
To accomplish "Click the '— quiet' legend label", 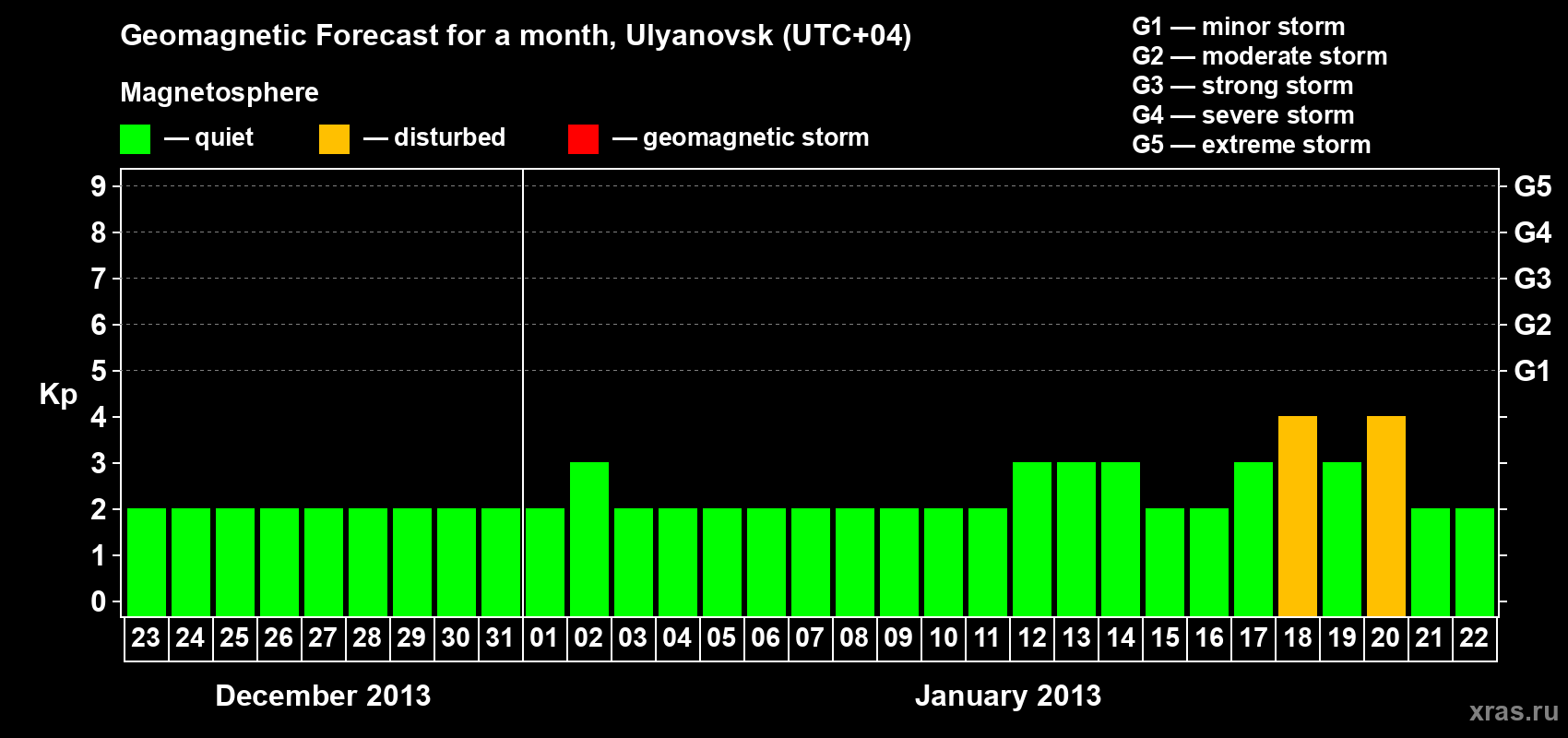I will point(208,137).
